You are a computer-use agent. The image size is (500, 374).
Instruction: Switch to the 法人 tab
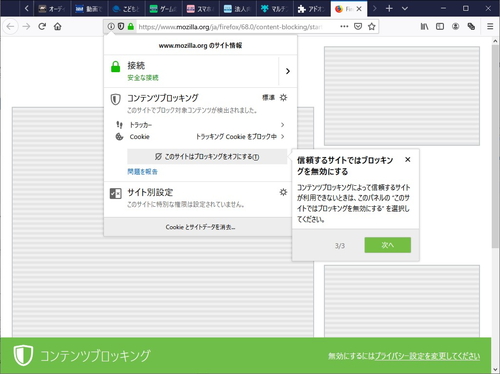coord(237,9)
